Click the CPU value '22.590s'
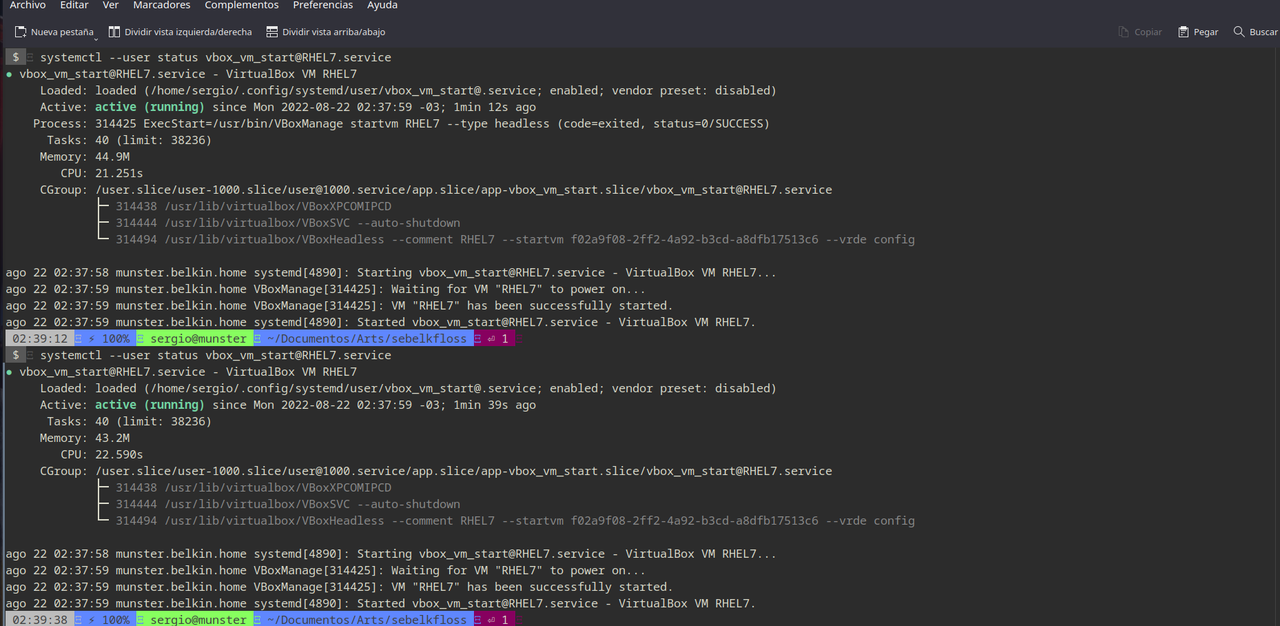1280x626 pixels. (119, 455)
